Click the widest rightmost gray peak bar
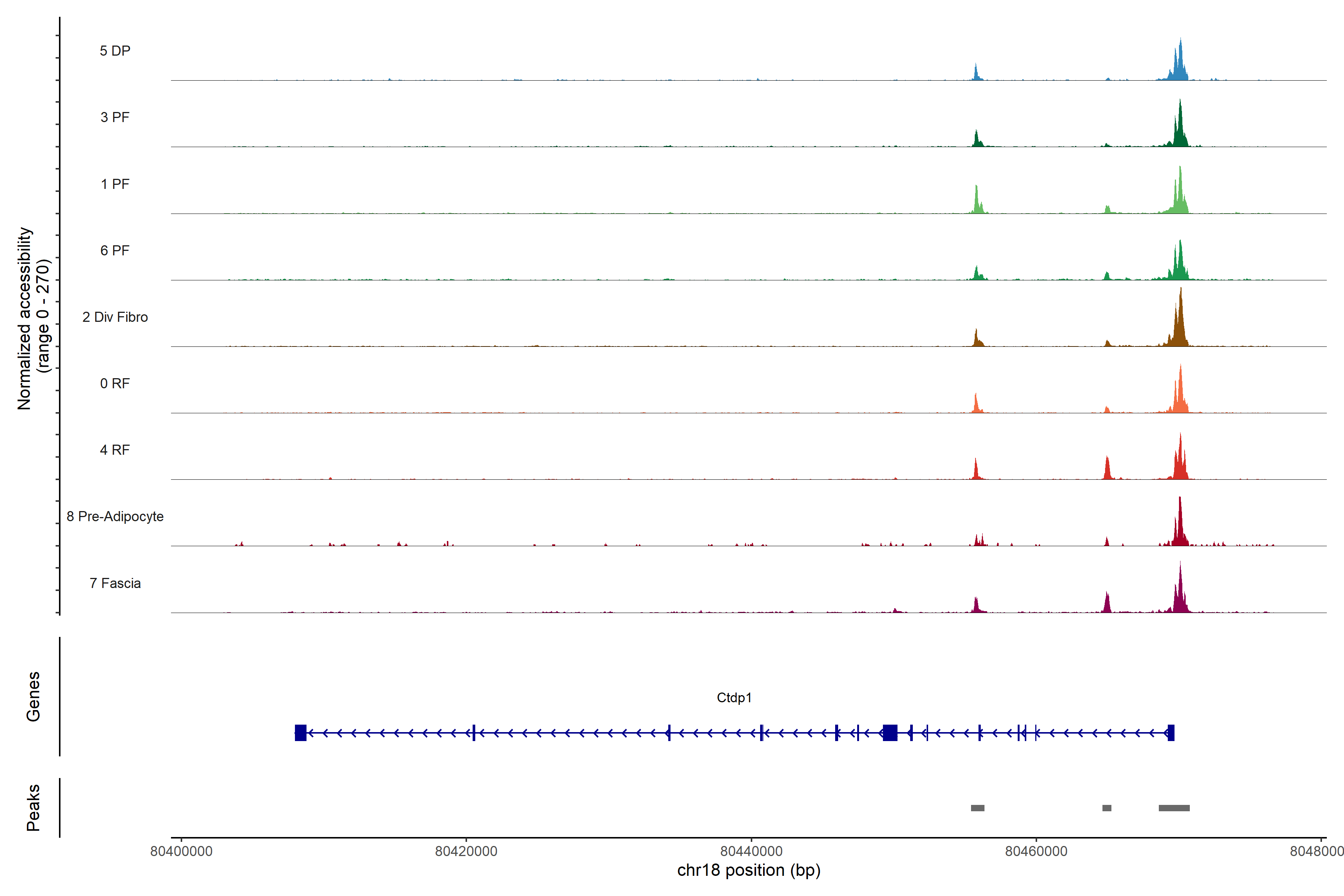The image size is (1344, 896). pyautogui.click(x=1174, y=808)
